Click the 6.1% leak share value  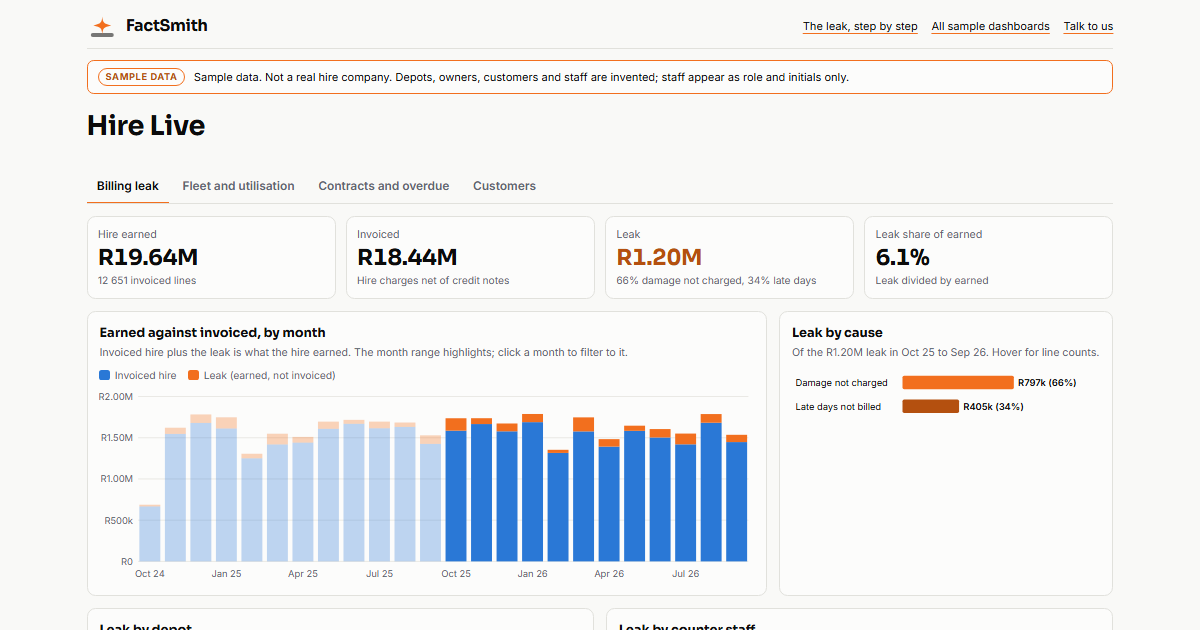pyautogui.click(x=903, y=257)
